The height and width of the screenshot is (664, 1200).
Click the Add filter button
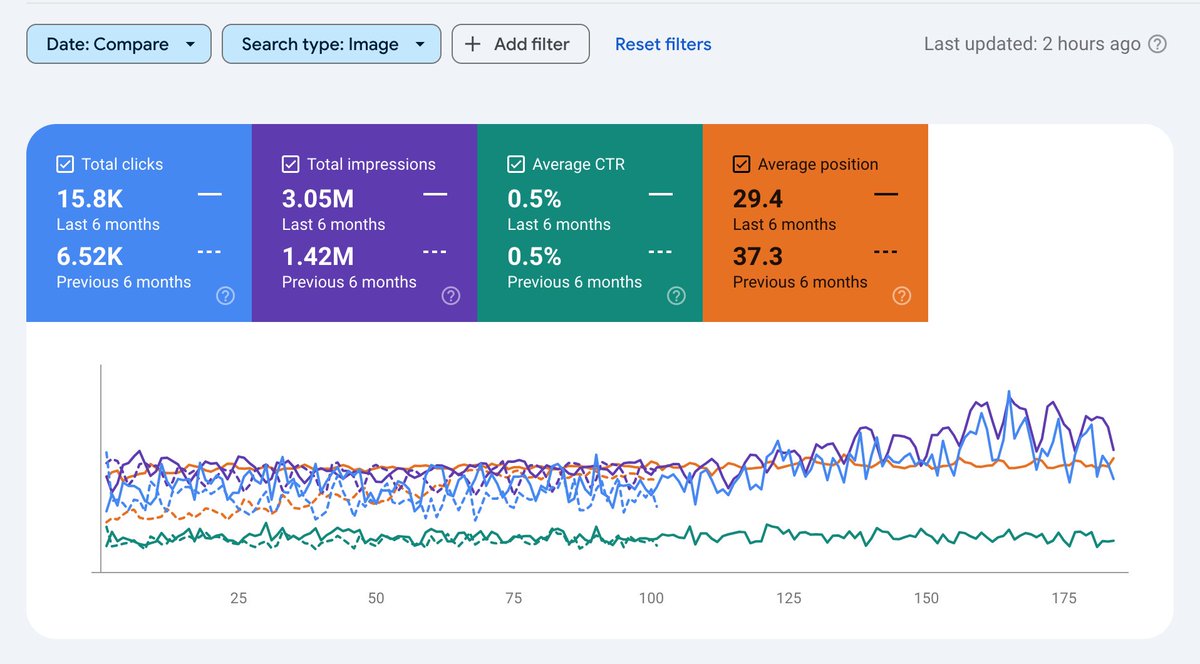pos(520,43)
